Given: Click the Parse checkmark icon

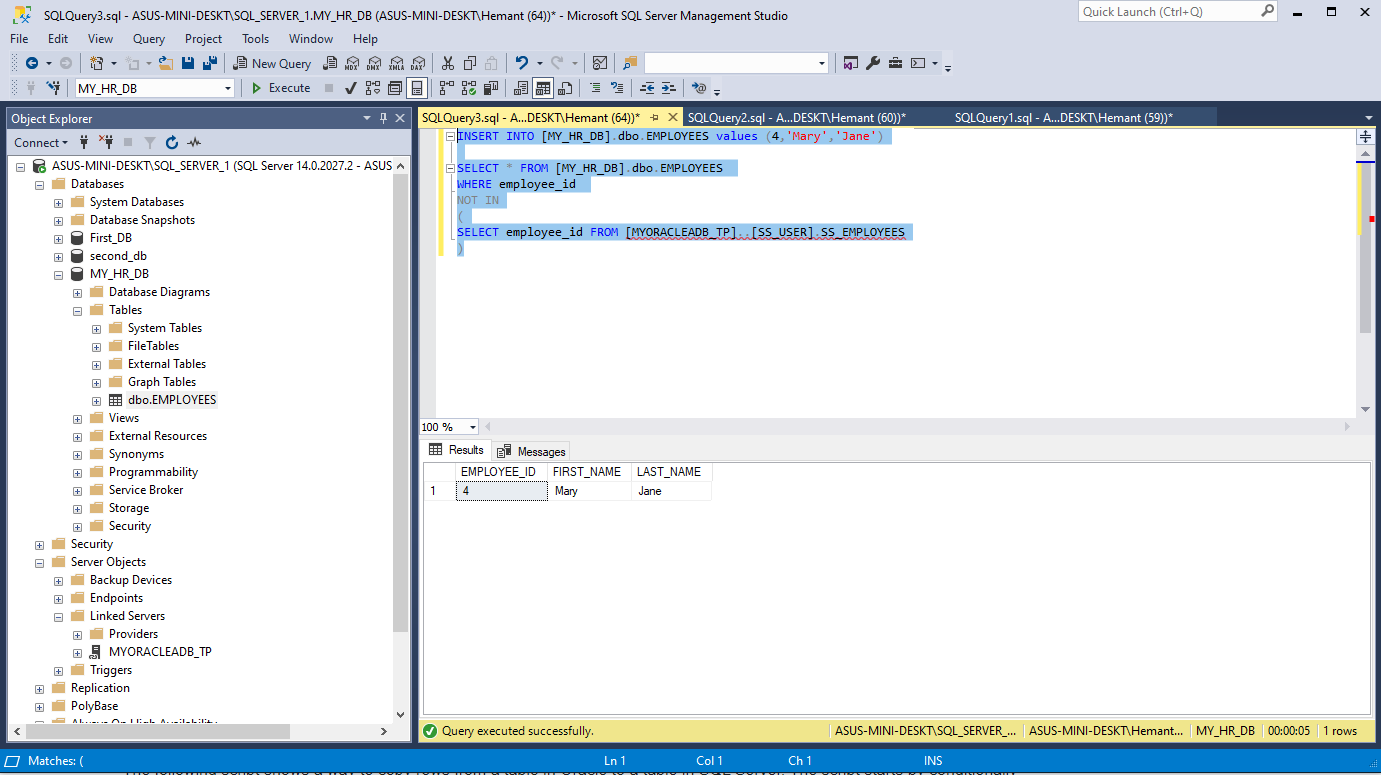Looking at the screenshot, I should 350,88.
